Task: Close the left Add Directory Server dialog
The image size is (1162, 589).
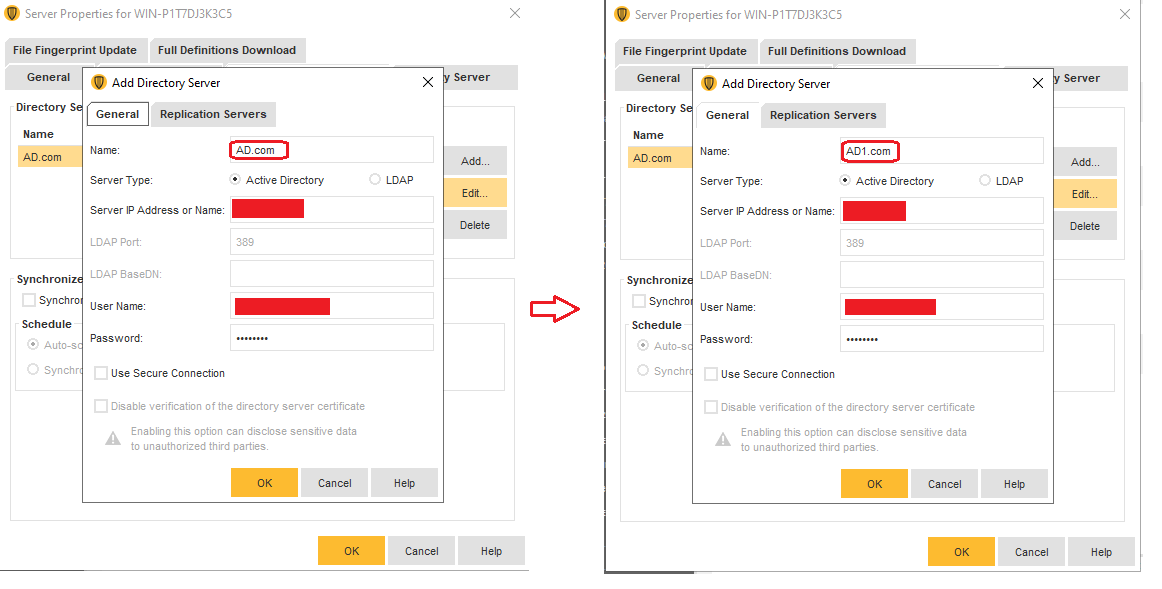Action: click(427, 82)
